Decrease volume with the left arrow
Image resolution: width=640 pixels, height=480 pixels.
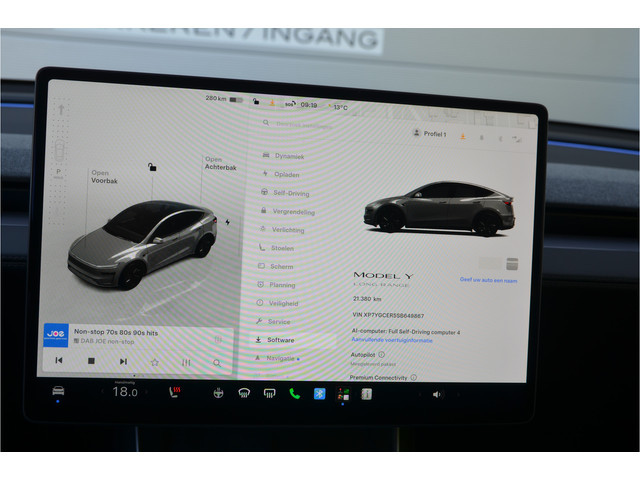point(419,394)
